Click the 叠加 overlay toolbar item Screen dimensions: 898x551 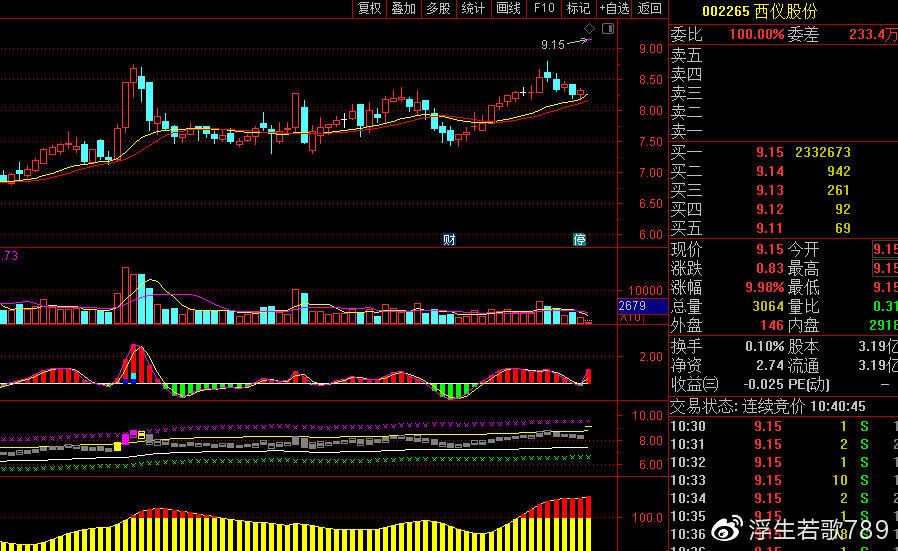(x=404, y=9)
